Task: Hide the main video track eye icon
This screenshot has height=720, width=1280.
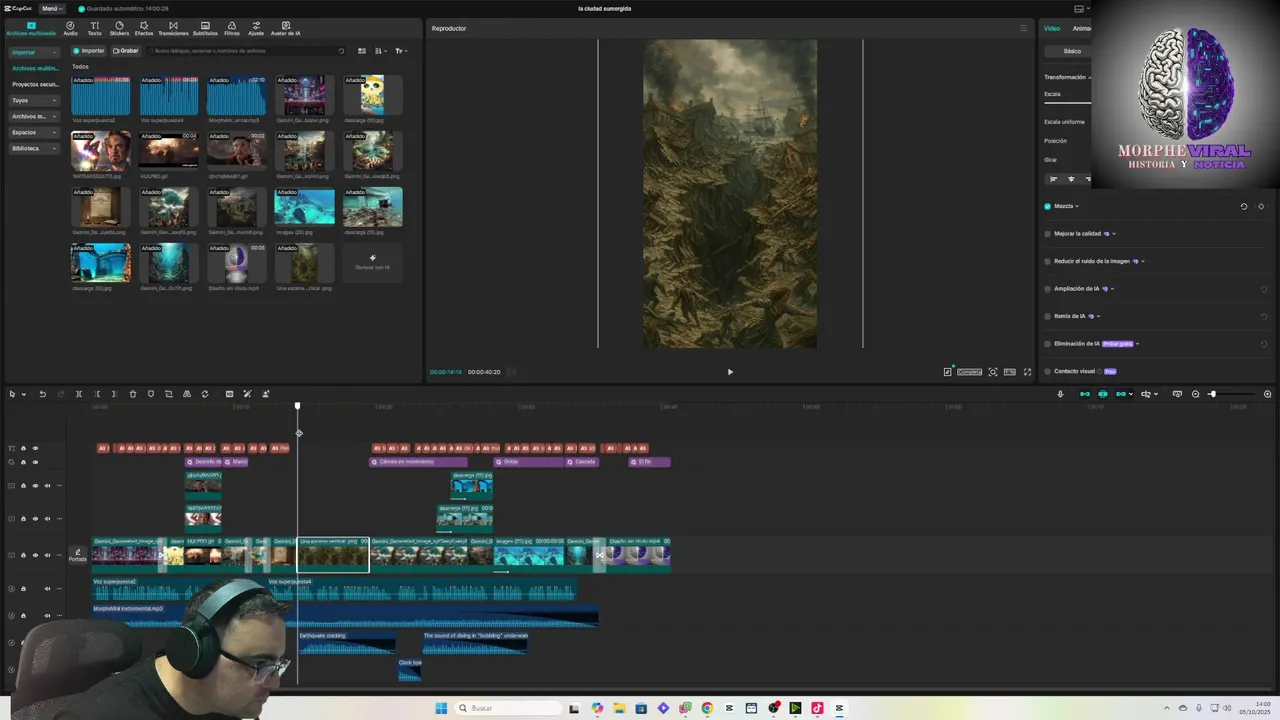Action: (x=35, y=555)
